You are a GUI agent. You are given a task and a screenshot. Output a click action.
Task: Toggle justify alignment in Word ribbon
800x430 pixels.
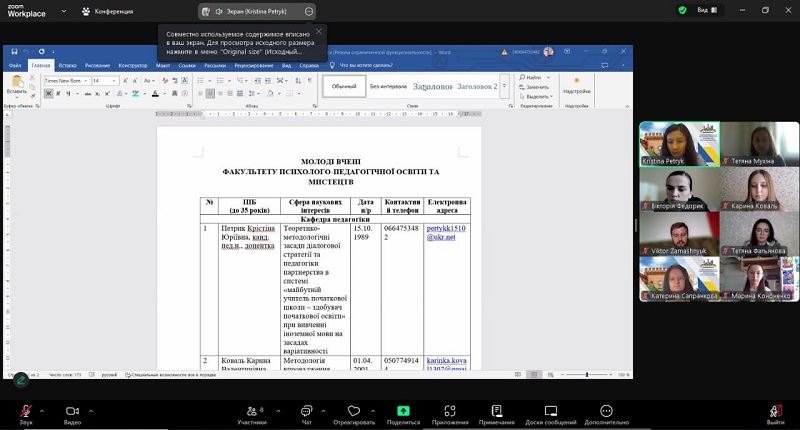[230, 94]
